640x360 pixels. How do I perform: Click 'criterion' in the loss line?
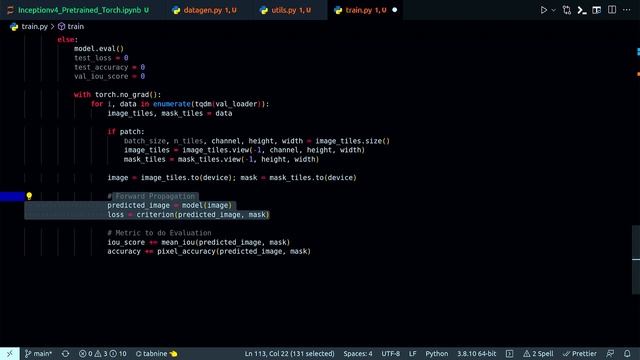click(155, 214)
